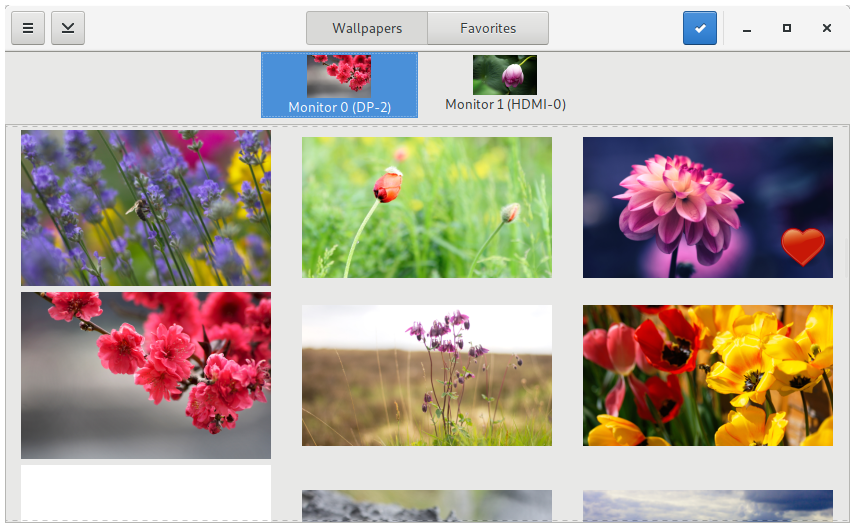Viewport: 859px width, 532px height.
Task: Choose the purple wildflower meadow wallpaper
Action: [x=427, y=375]
